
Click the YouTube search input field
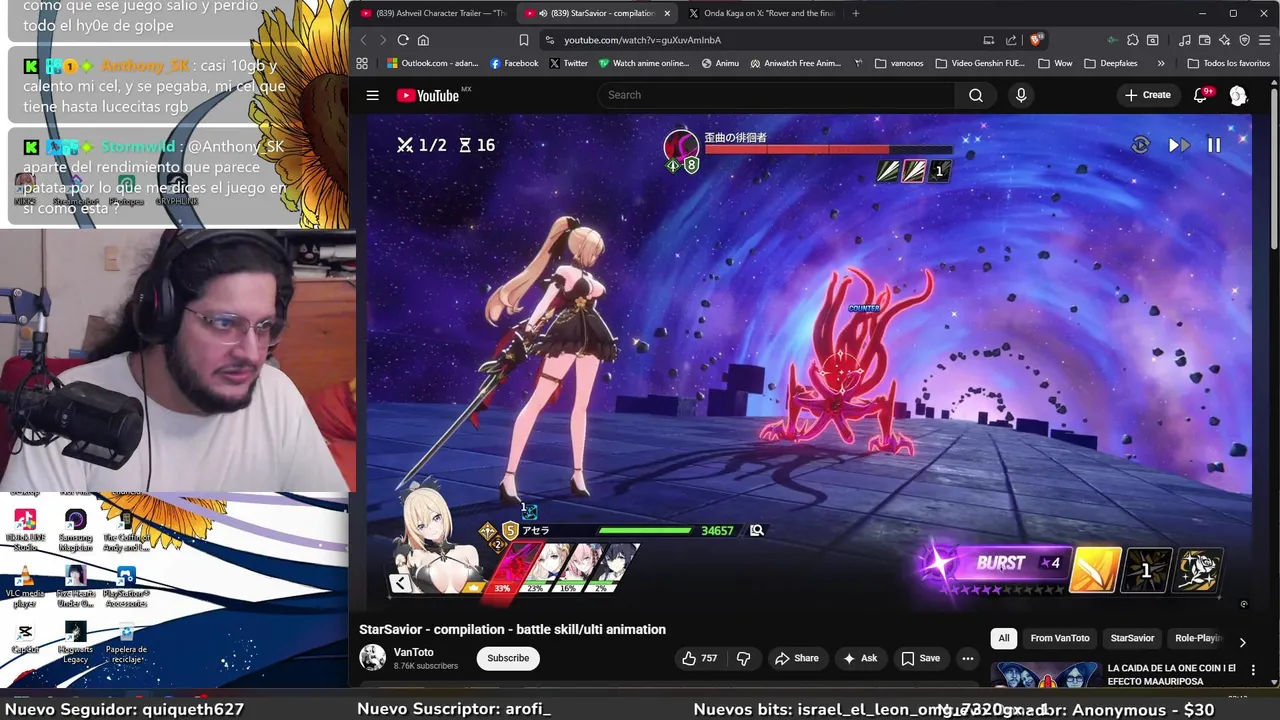coord(776,95)
